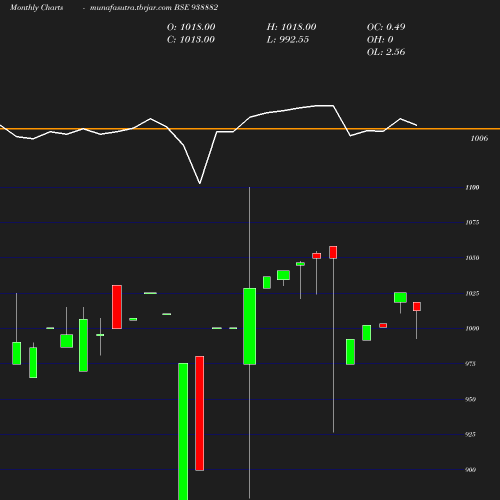Click the 1075 price axis label
This screenshot has width=500, height=500.
(472, 222)
